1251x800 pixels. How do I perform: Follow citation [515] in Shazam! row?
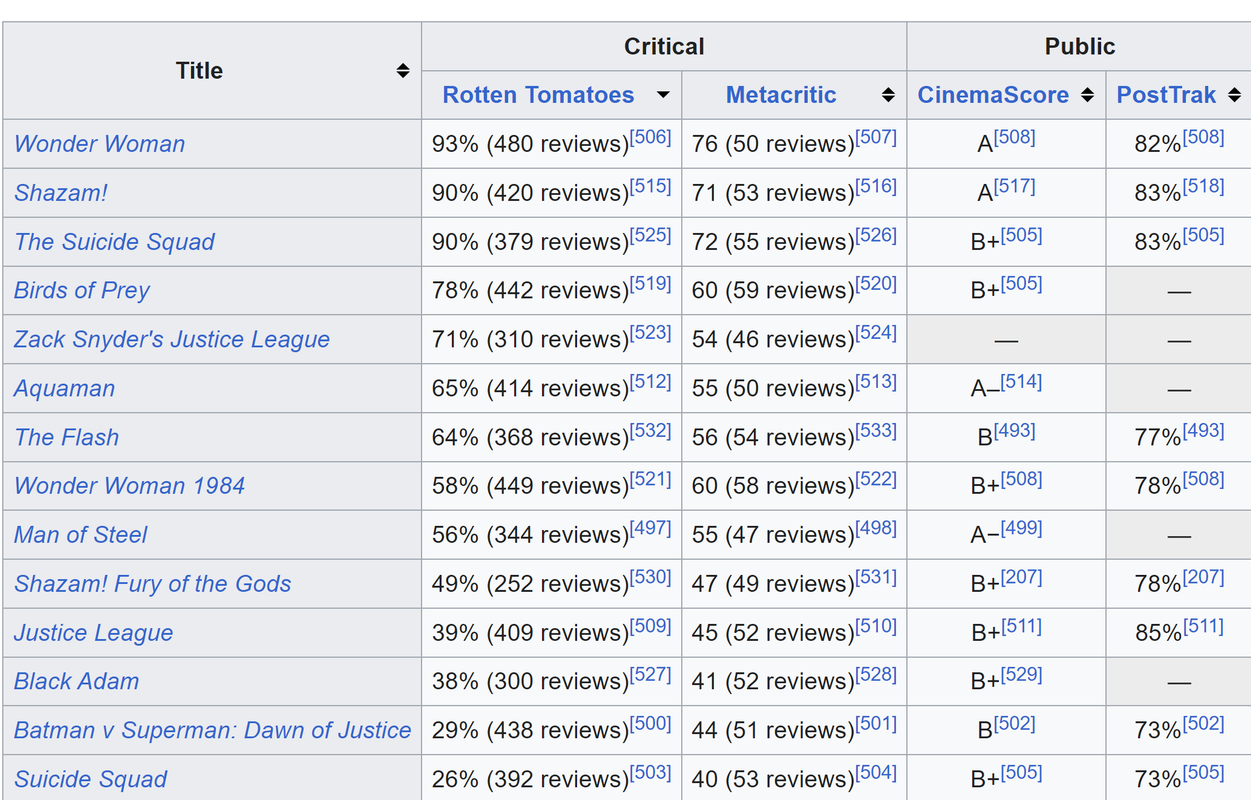(650, 186)
